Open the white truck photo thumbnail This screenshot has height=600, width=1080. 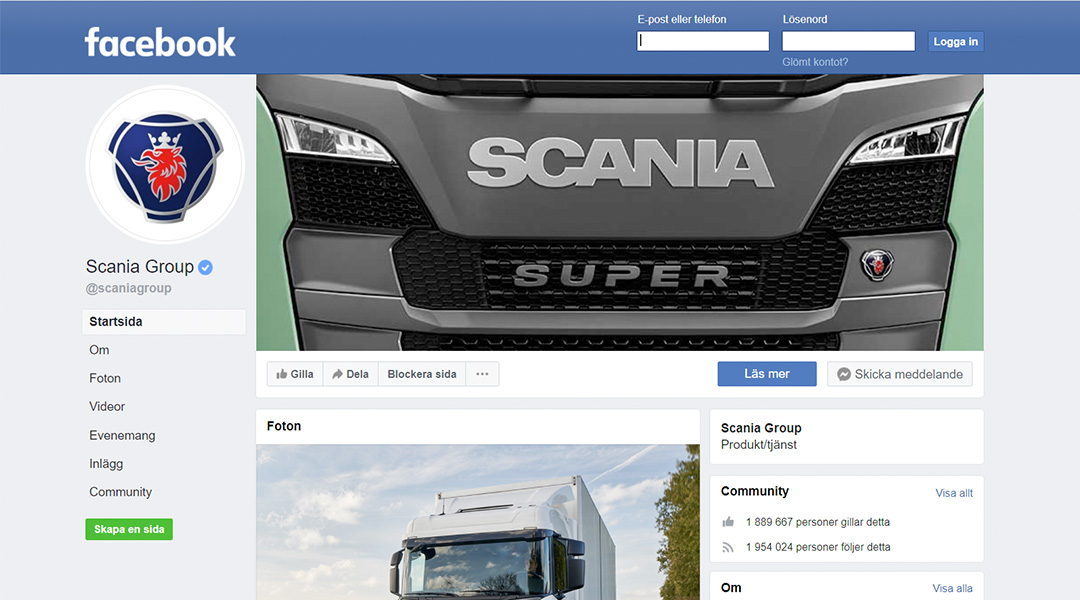point(478,522)
